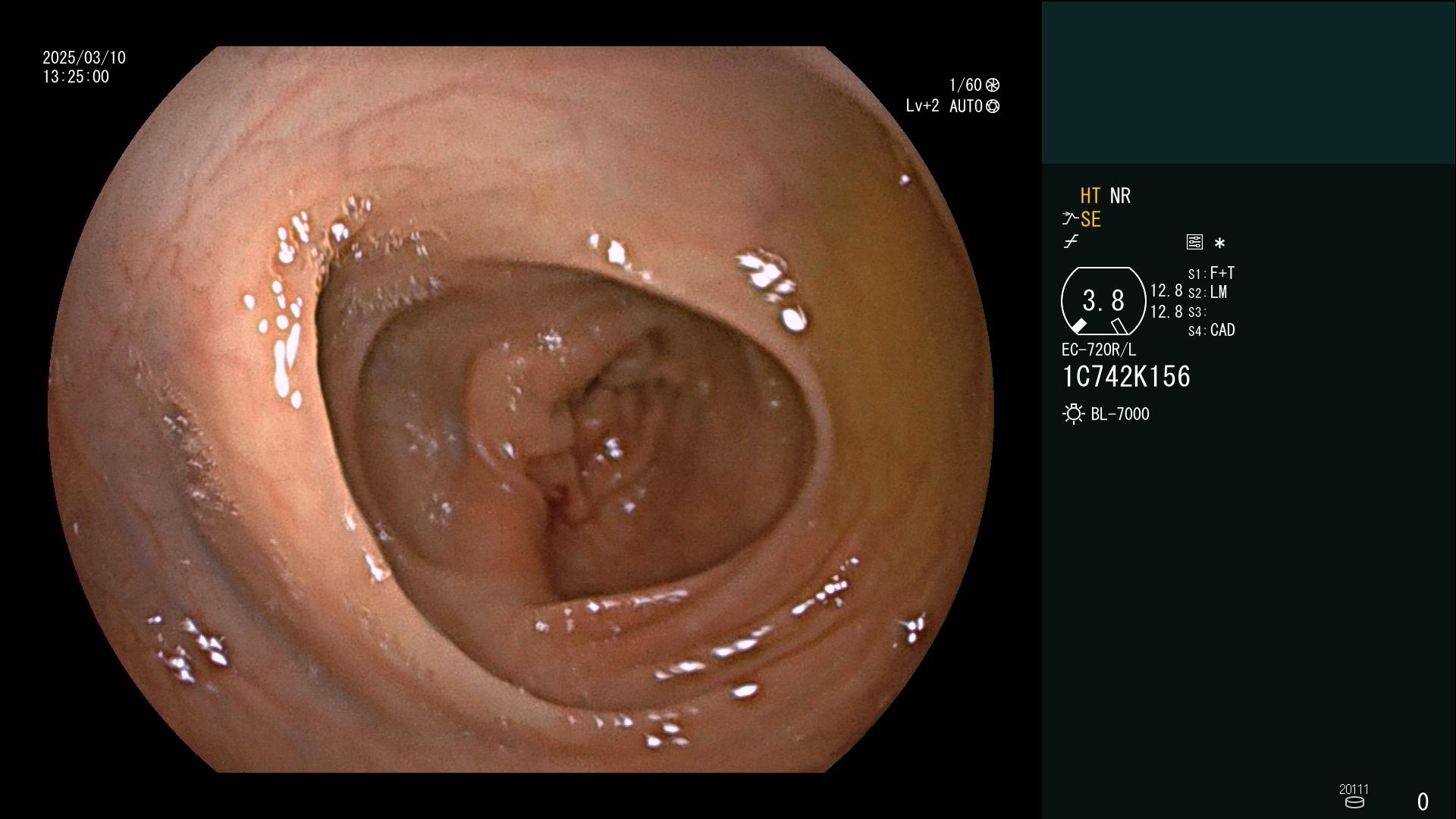Click the EC-720R/L scope model
Image resolution: width=1456 pixels, height=819 pixels.
1099,350
